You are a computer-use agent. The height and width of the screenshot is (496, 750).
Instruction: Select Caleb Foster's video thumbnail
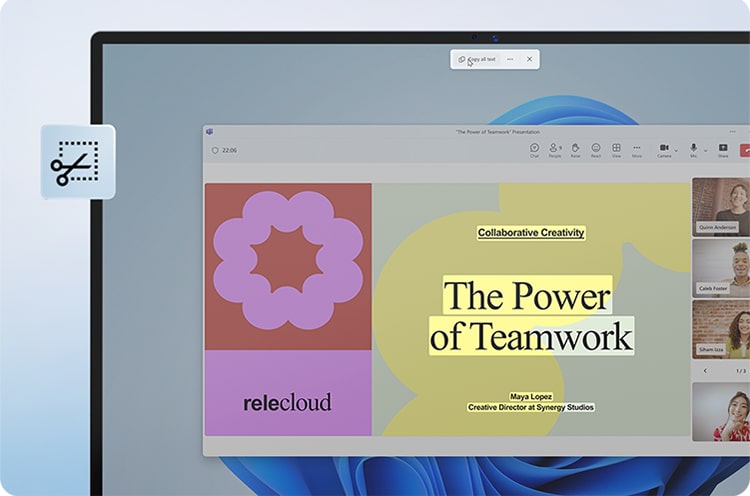click(x=720, y=267)
